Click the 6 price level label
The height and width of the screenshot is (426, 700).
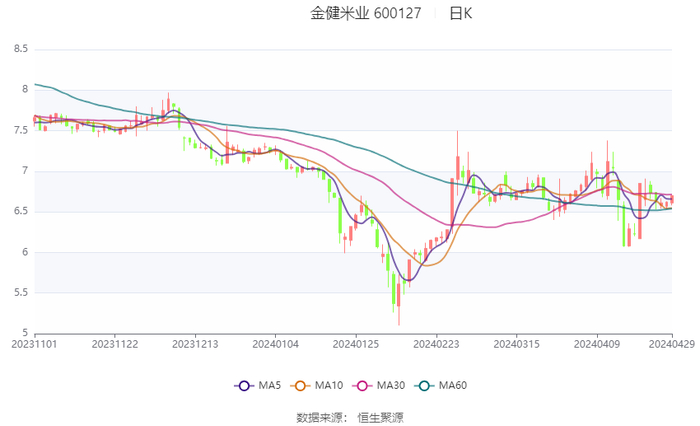(24, 252)
